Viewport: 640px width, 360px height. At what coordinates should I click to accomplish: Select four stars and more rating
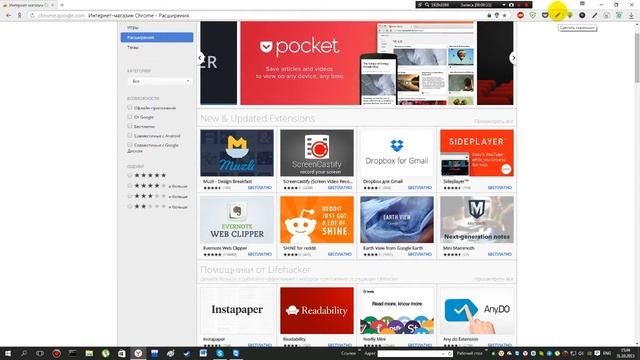[130, 186]
